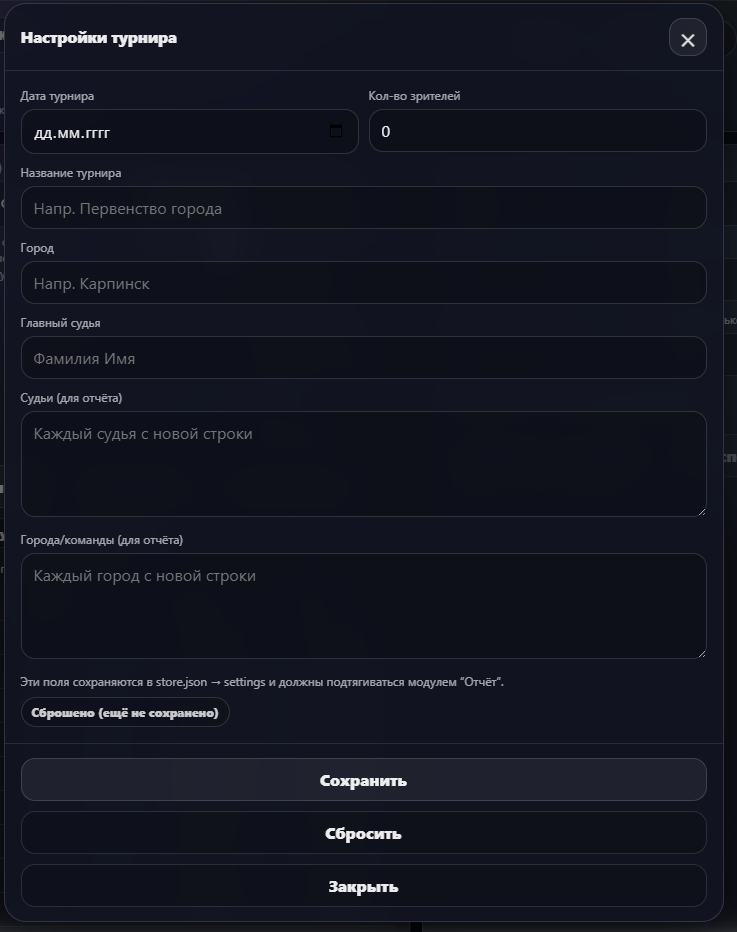Focus the Кол-во зрителей number field
The width and height of the screenshot is (737, 932).
[537, 131]
